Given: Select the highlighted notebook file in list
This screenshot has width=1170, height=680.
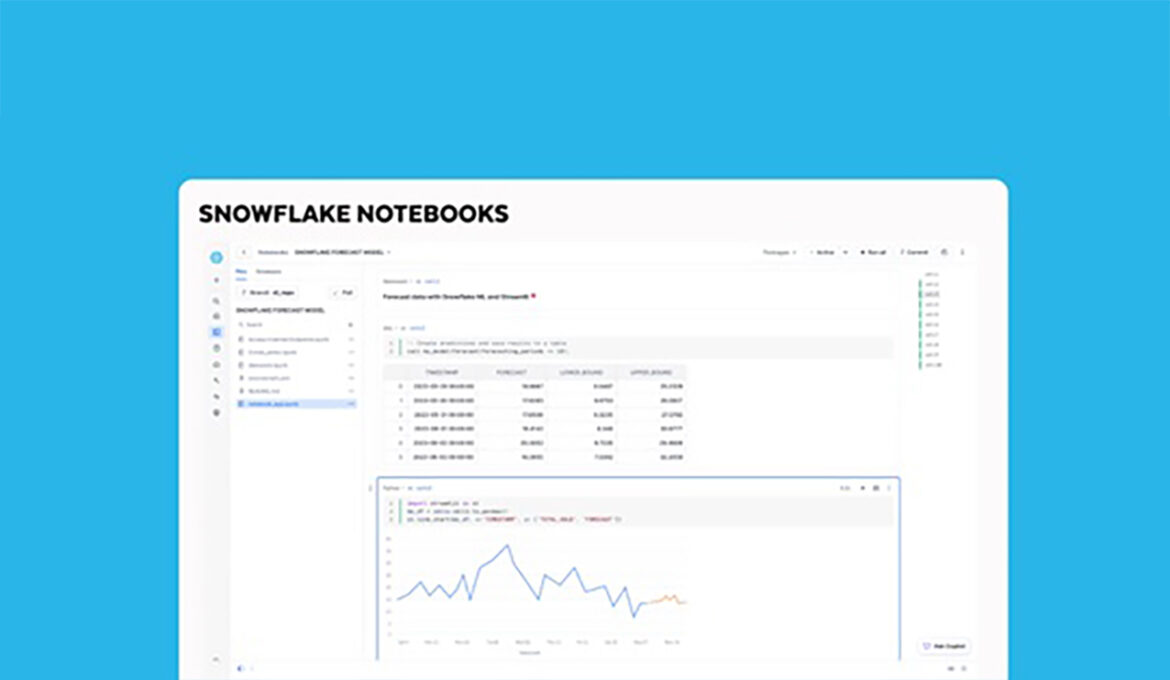Looking at the screenshot, I should 295,404.
